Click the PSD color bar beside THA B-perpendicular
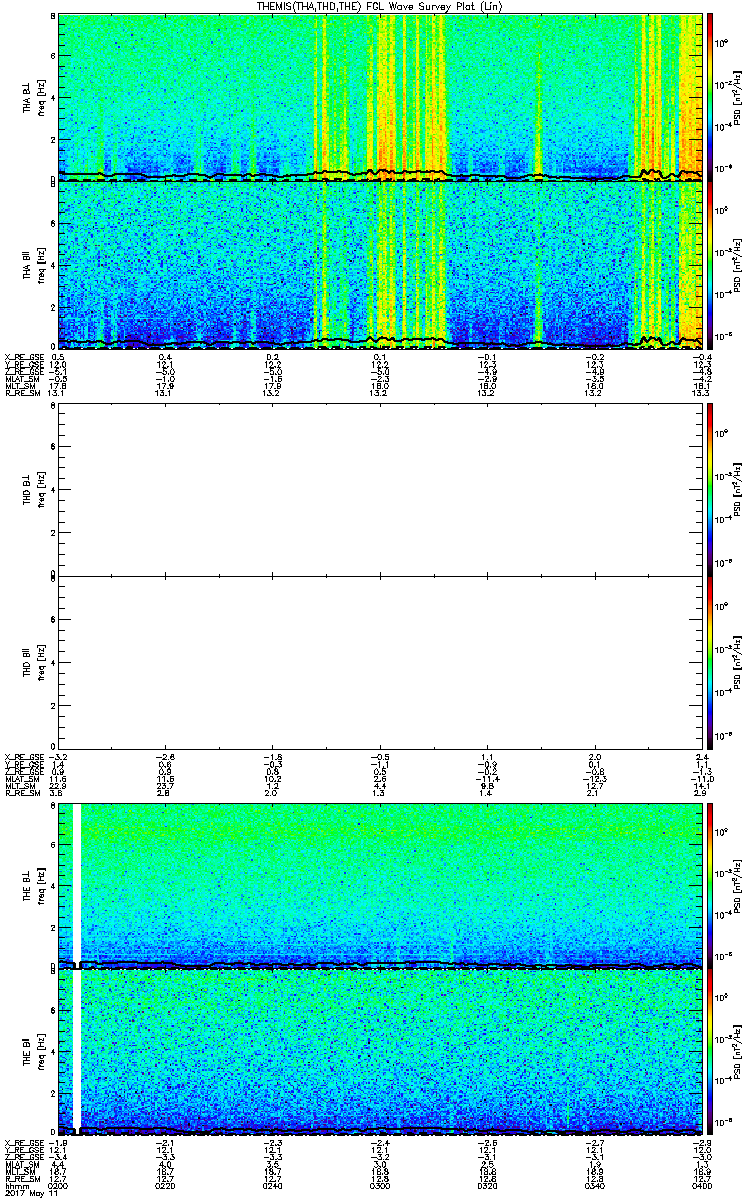Screen dimensions: 750x1200 [x=710, y=96]
